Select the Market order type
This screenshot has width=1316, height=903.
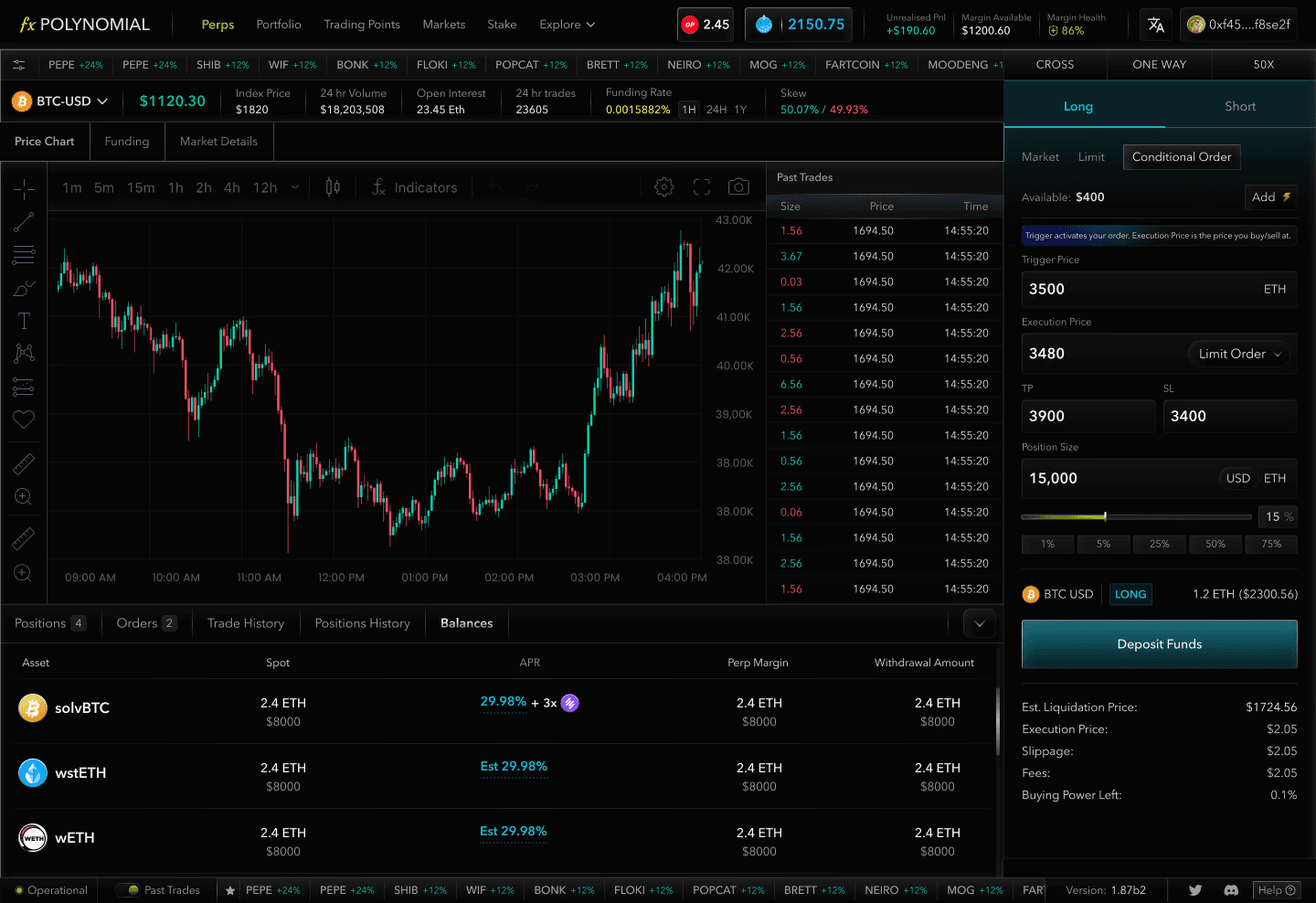(1040, 157)
